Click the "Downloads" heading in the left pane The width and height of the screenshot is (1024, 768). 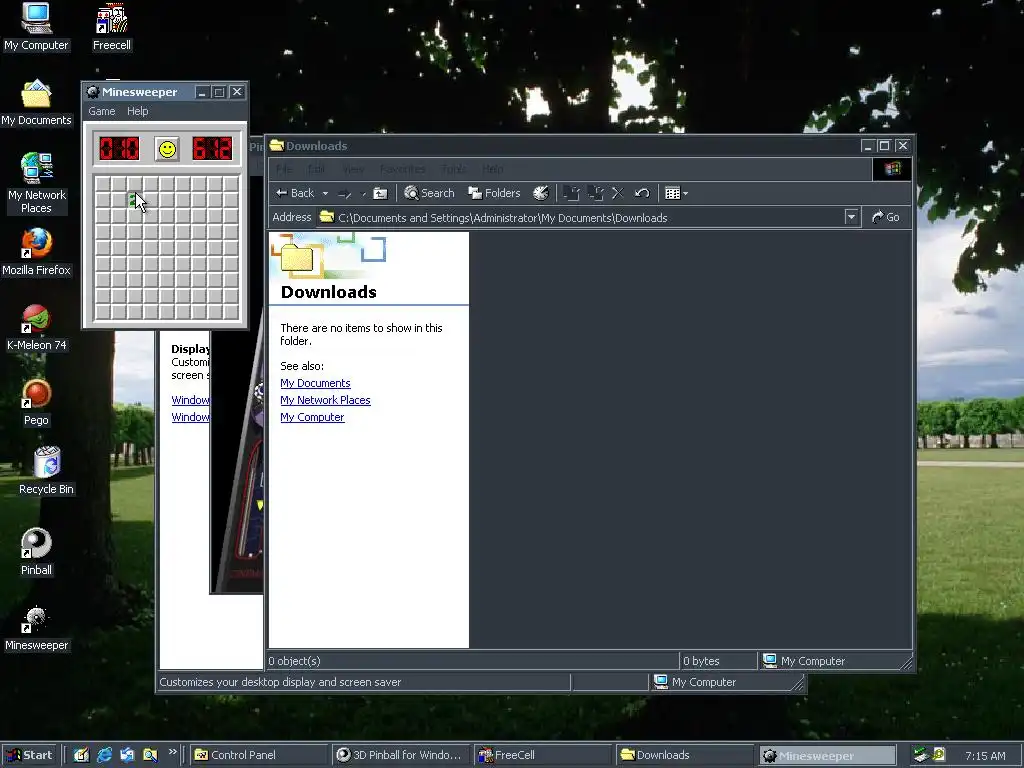[x=328, y=292]
